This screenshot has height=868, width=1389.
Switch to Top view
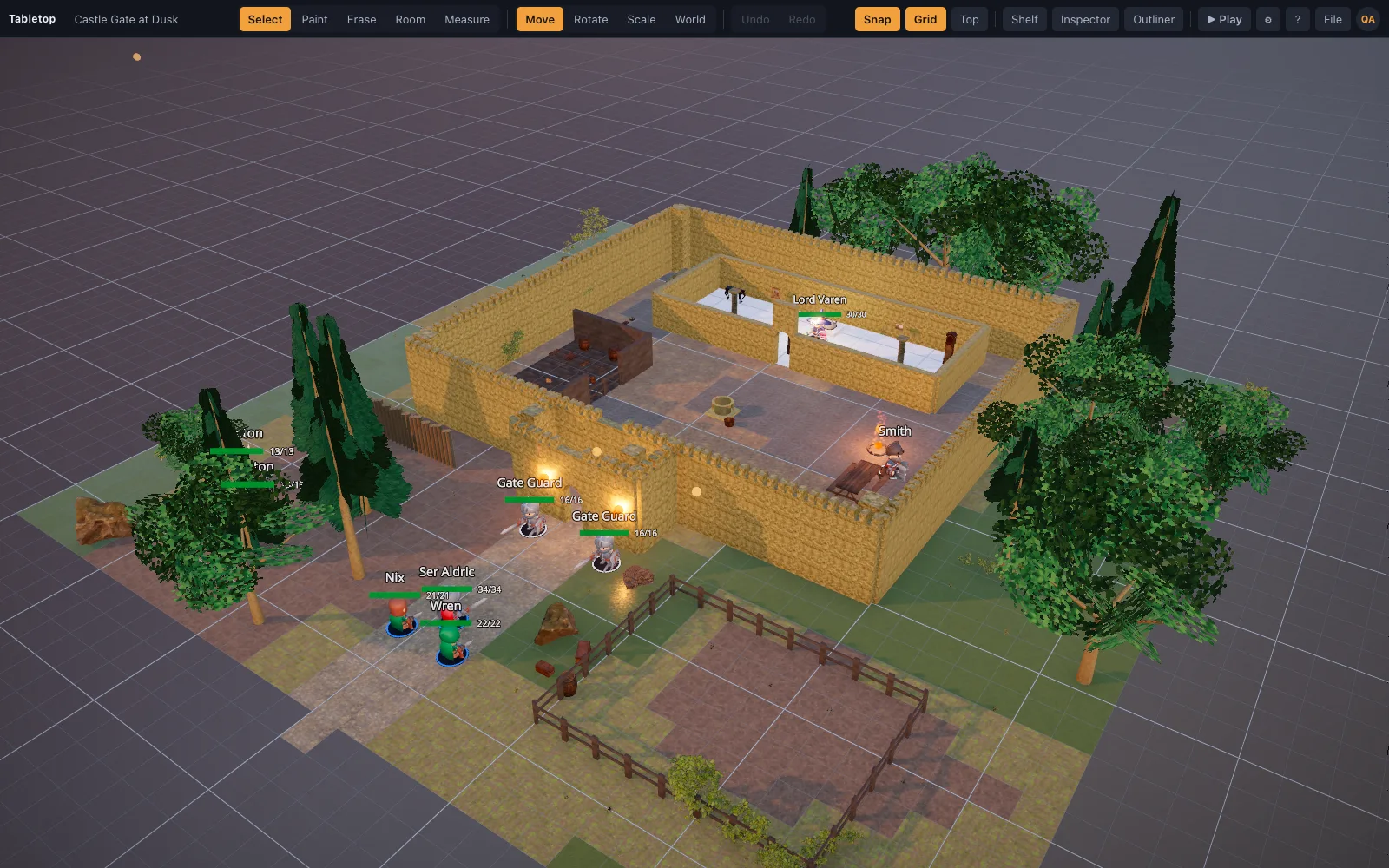click(969, 19)
